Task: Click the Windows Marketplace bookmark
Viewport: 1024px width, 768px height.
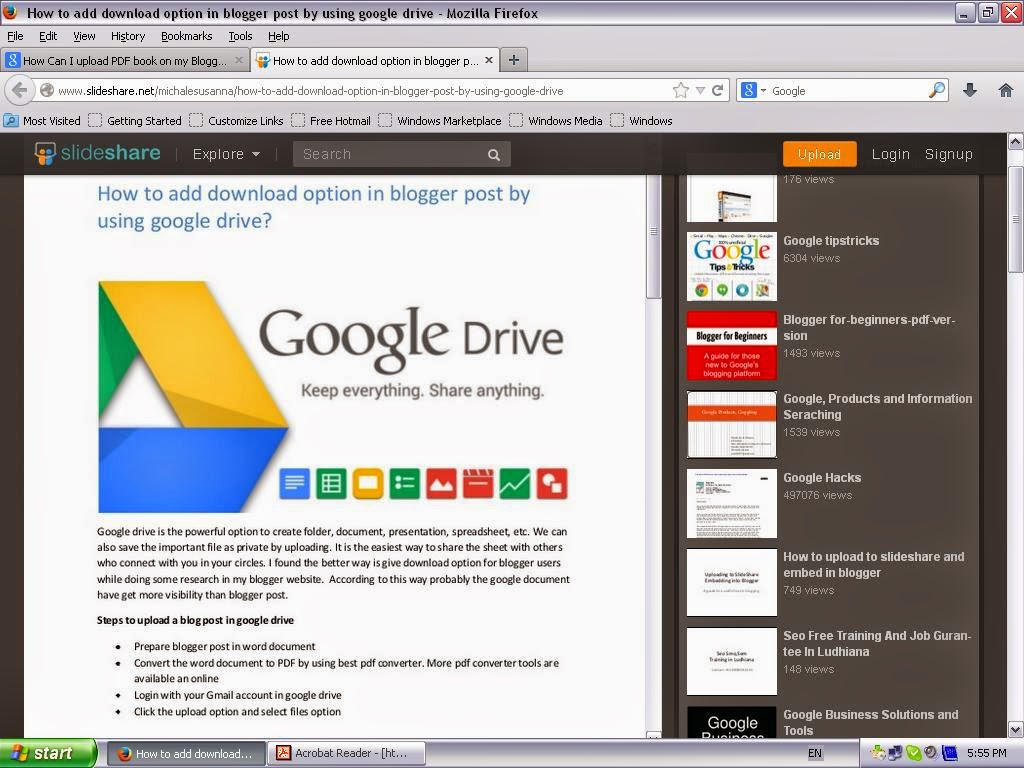Action: (441, 120)
